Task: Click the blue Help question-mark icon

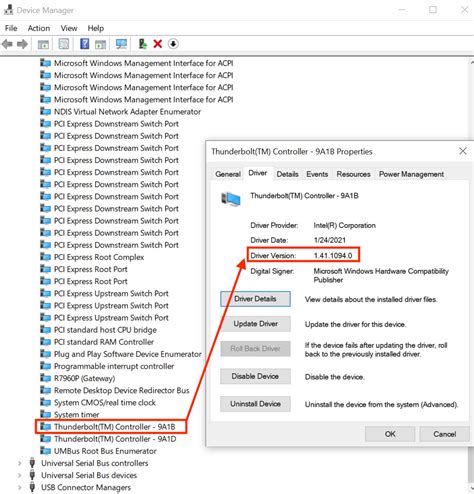Action: tap(85, 44)
